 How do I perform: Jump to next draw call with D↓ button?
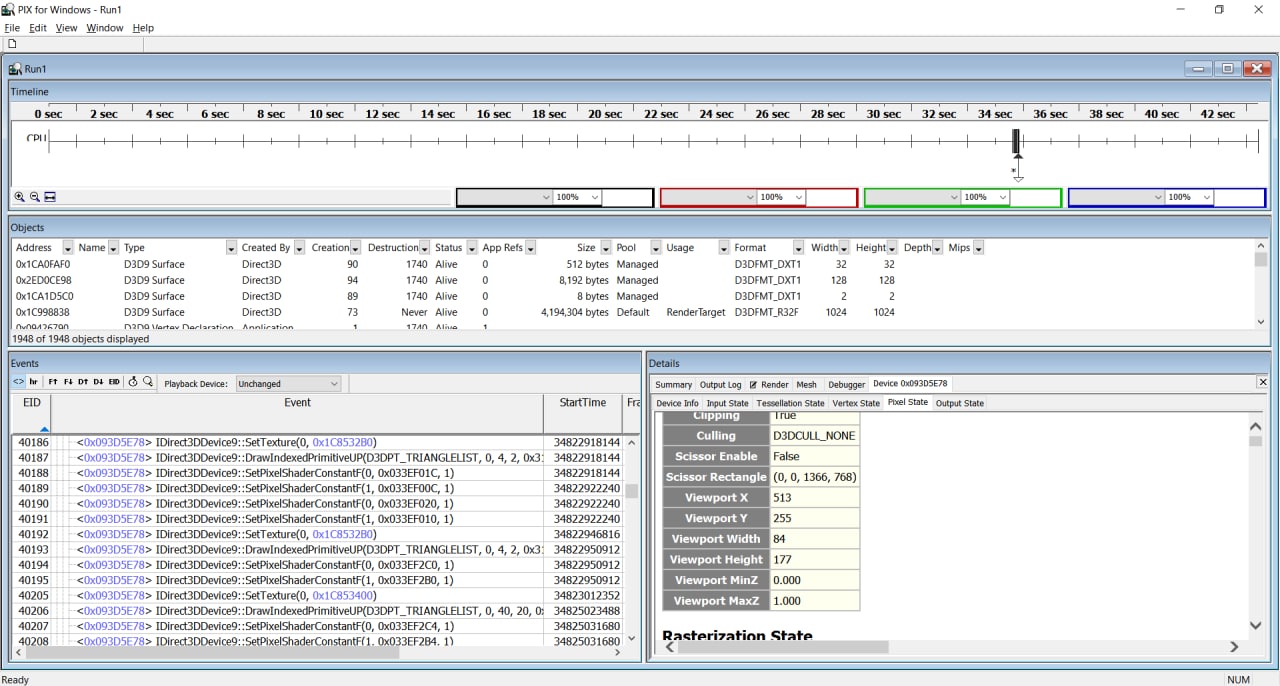(99, 382)
